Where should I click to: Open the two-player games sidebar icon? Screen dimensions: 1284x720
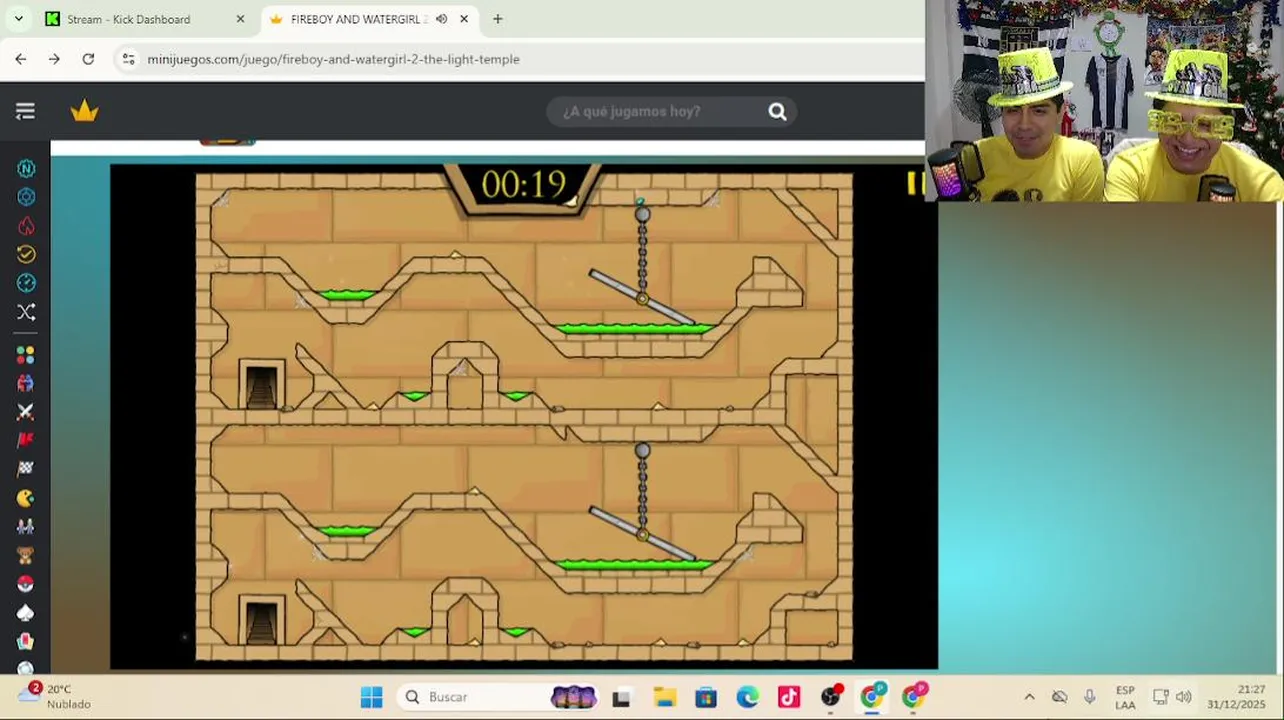point(26,383)
